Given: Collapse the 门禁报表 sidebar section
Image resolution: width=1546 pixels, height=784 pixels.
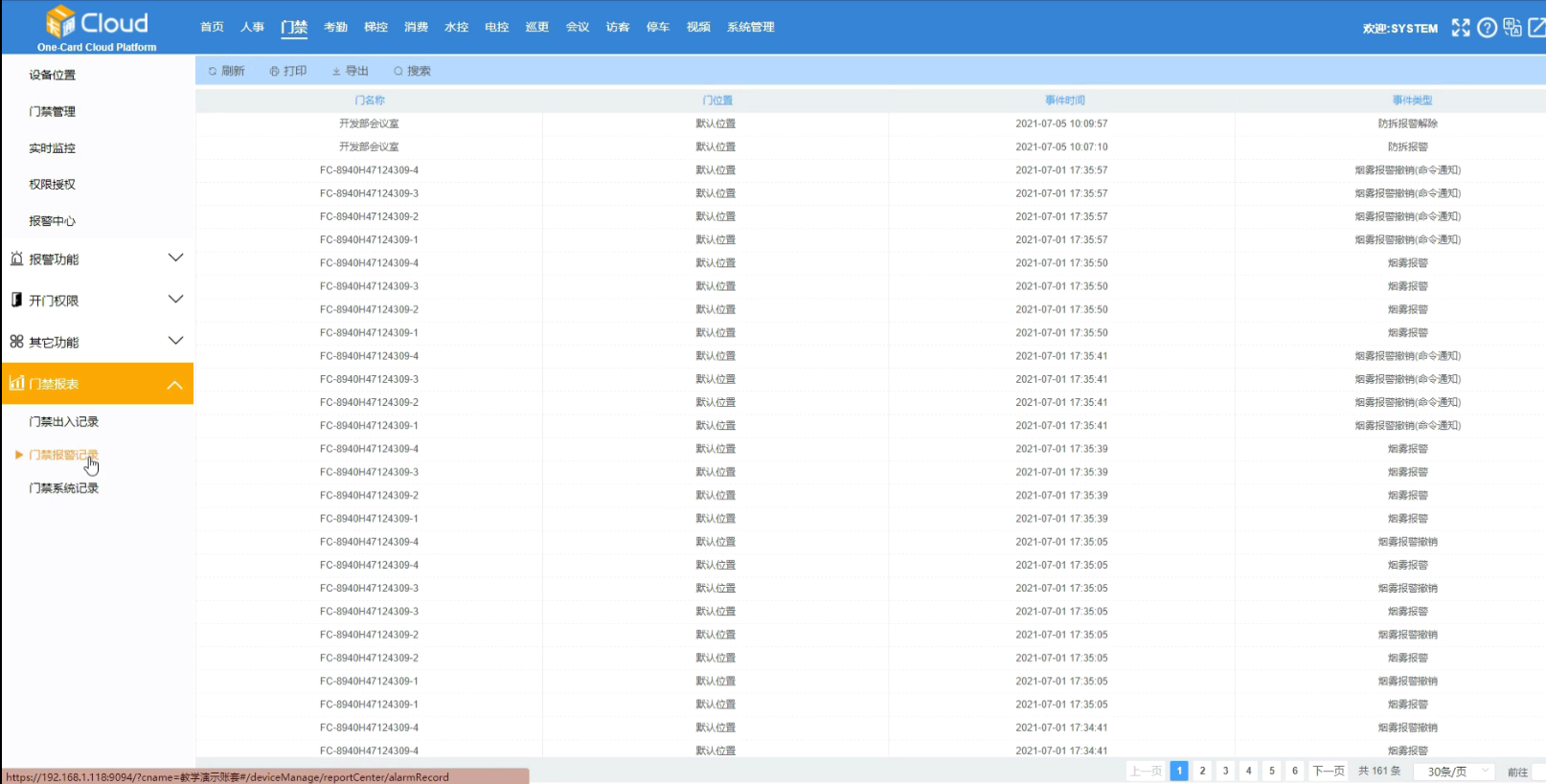Looking at the screenshot, I should pyautogui.click(x=97, y=384).
